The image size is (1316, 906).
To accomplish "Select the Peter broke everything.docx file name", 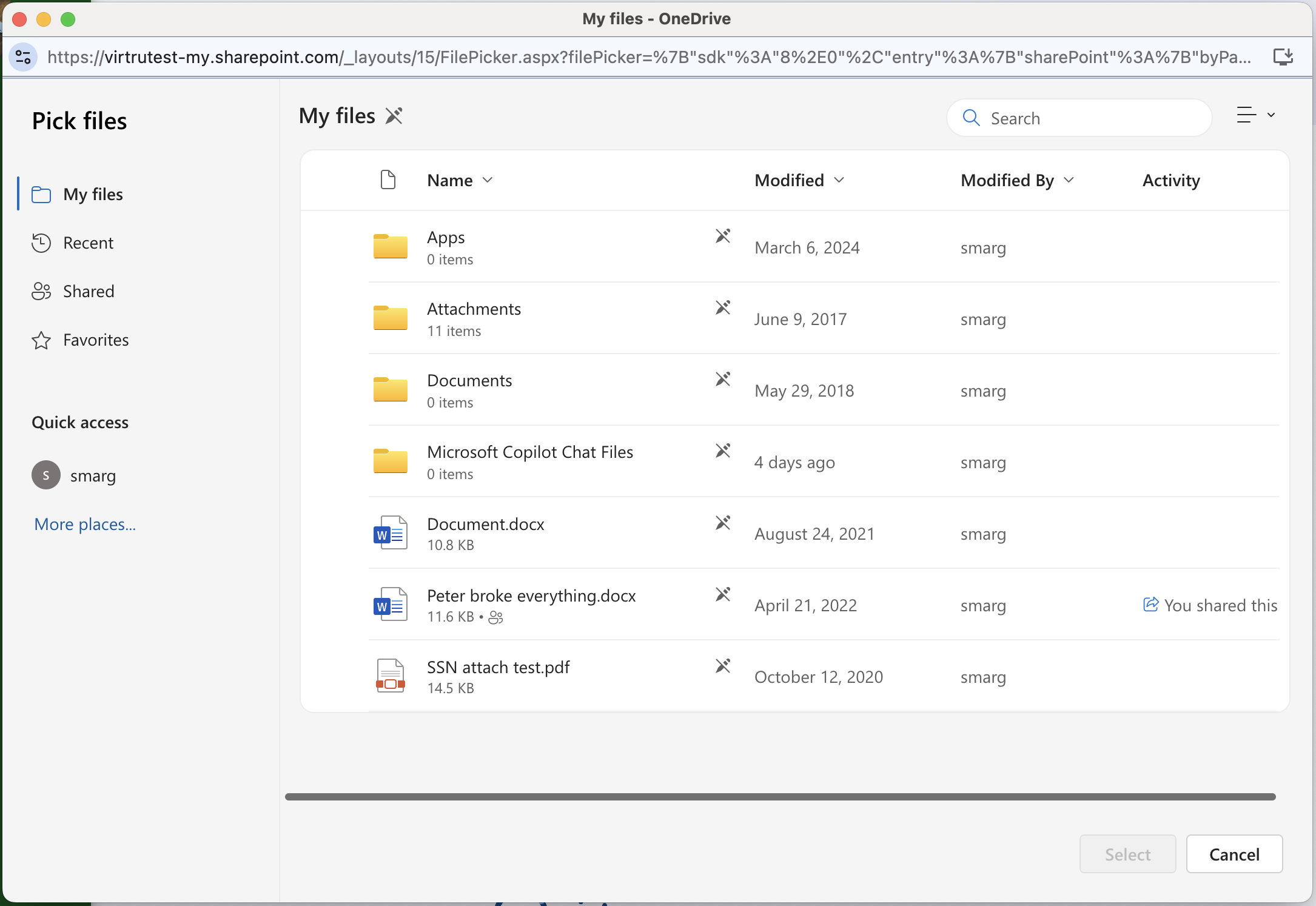I will point(531,596).
